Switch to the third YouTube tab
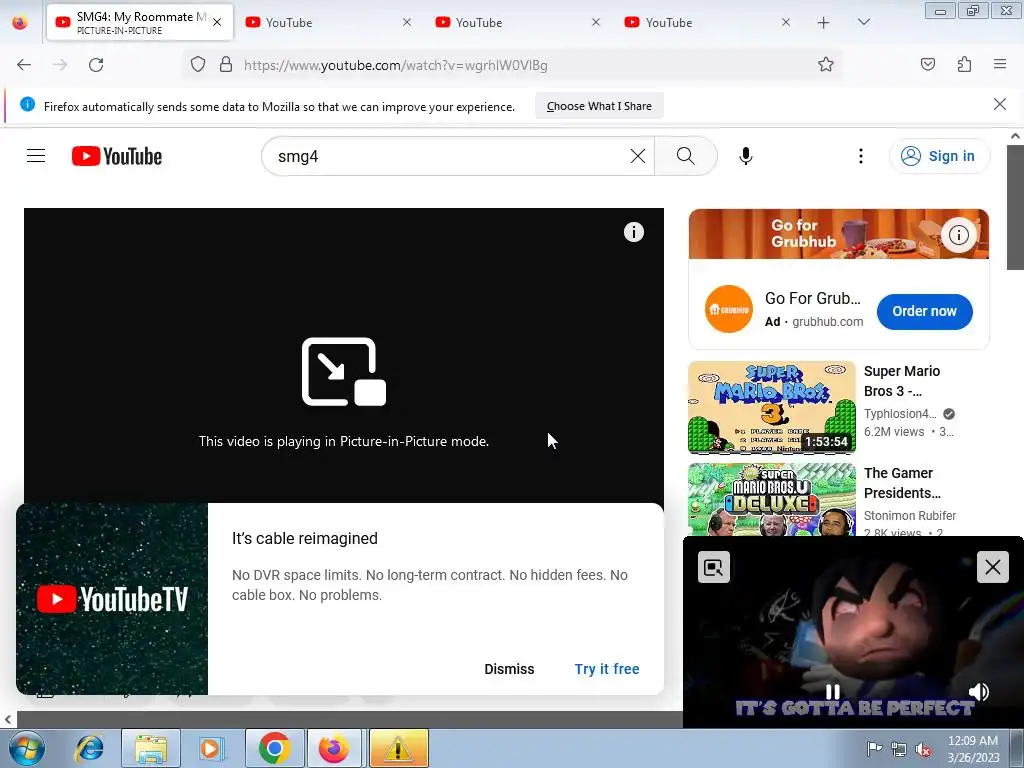This screenshot has width=1024, height=768. tap(516, 22)
